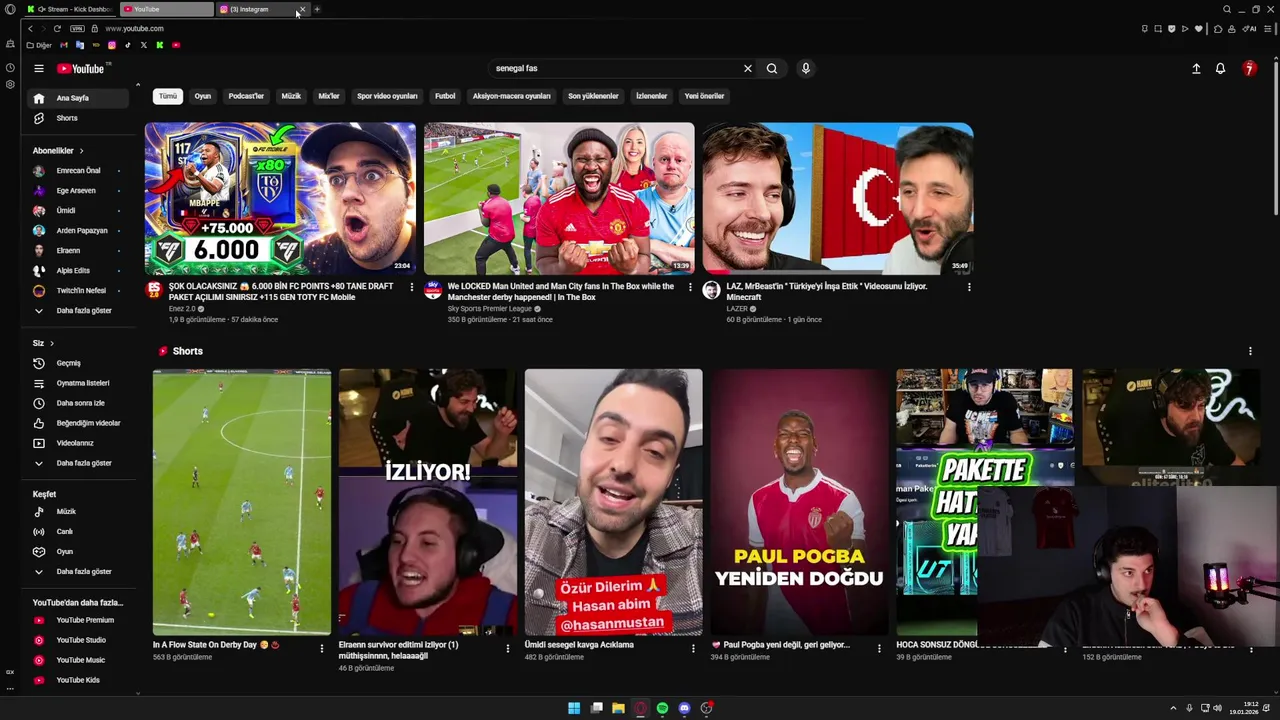Select the Tümü filter chip

[x=167, y=96]
